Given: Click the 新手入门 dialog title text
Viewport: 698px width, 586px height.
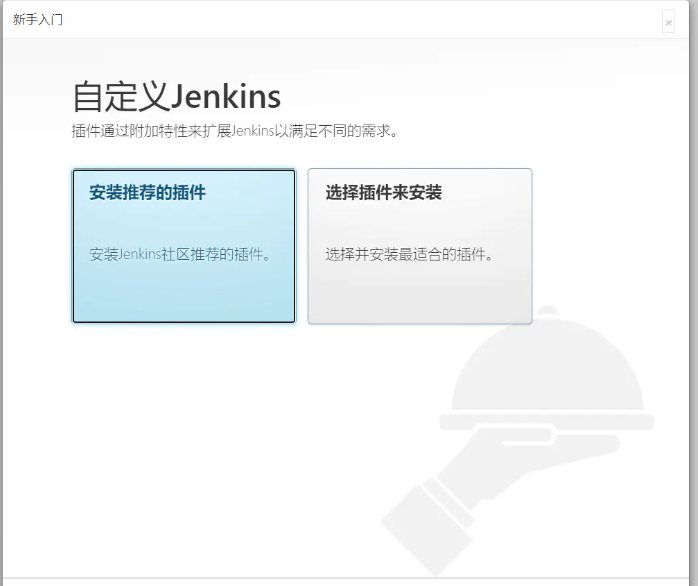Looking at the screenshot, I should coord(38,20).
